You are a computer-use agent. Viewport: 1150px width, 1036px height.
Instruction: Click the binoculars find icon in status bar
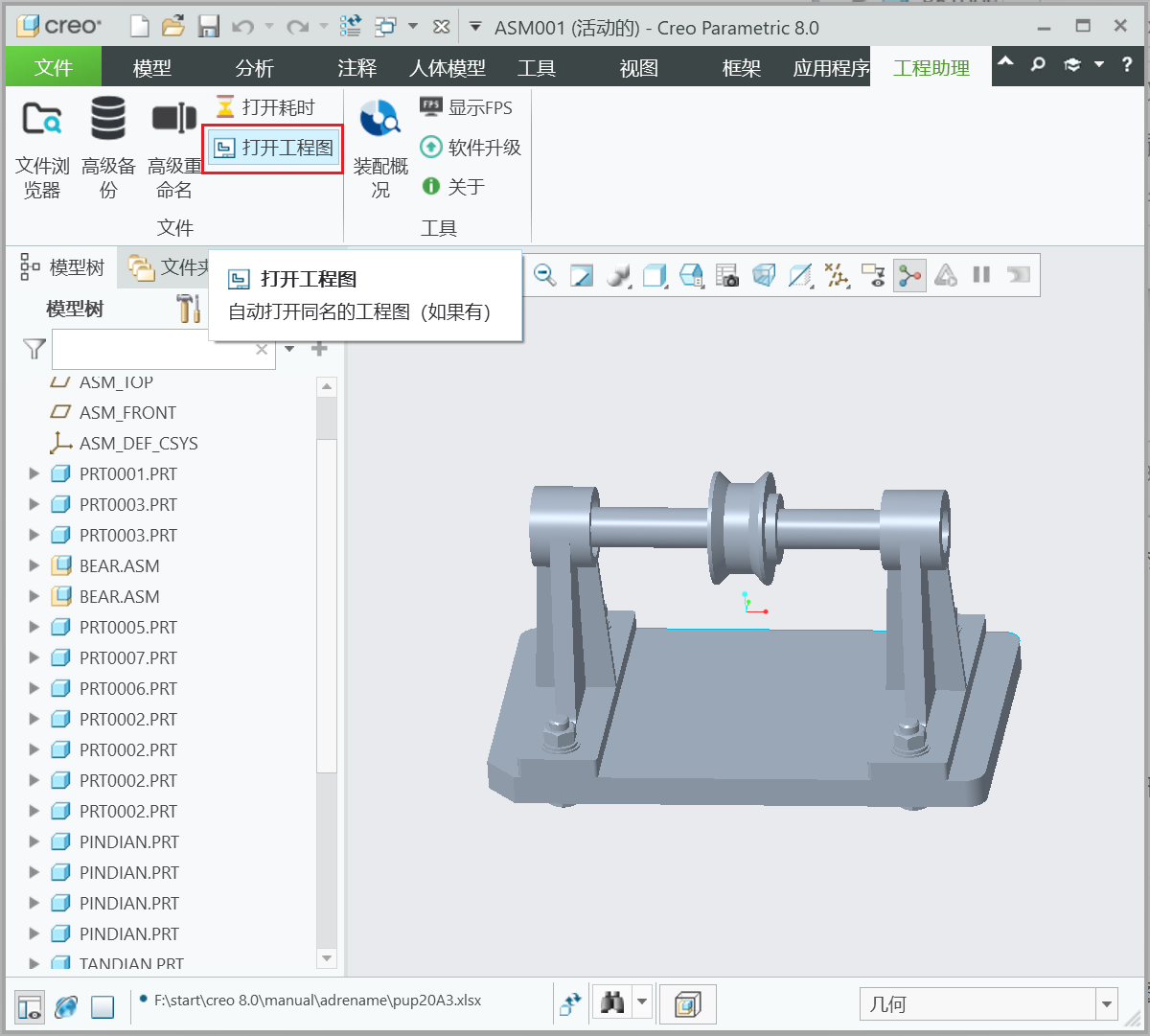pyautogui.click(x=612, y=1003)
